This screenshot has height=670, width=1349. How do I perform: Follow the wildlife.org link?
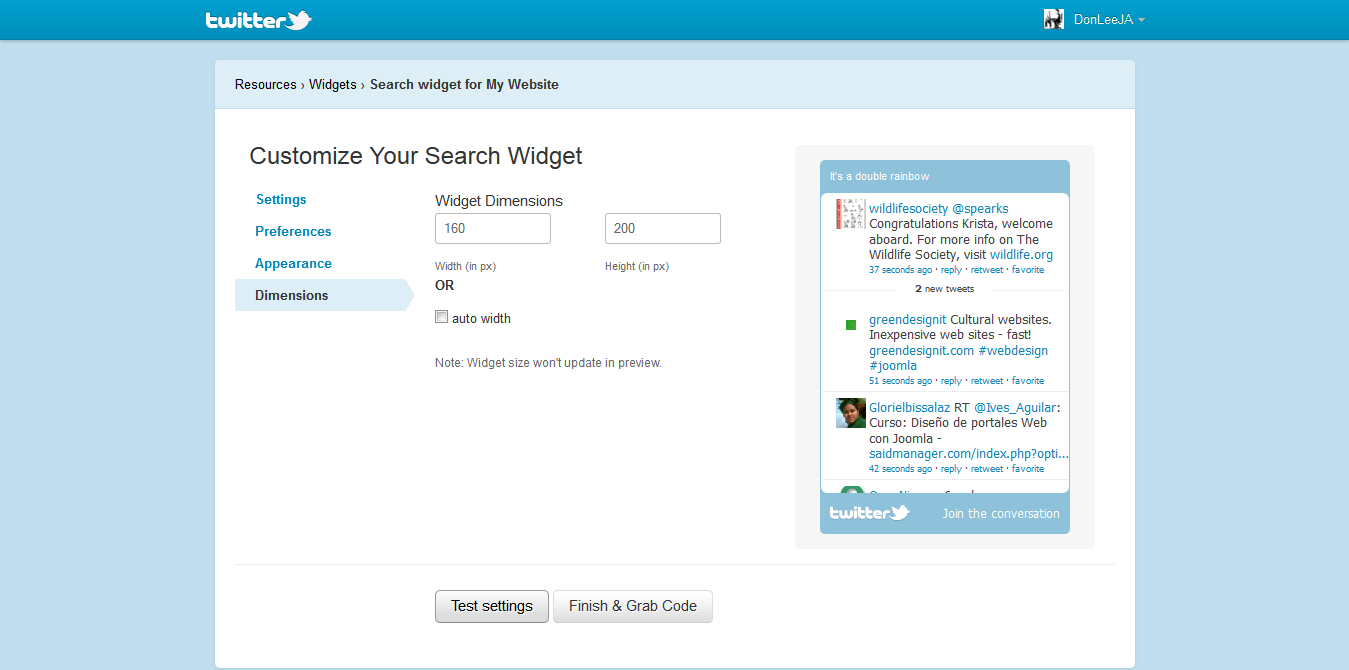click(x=1021, y=255)
